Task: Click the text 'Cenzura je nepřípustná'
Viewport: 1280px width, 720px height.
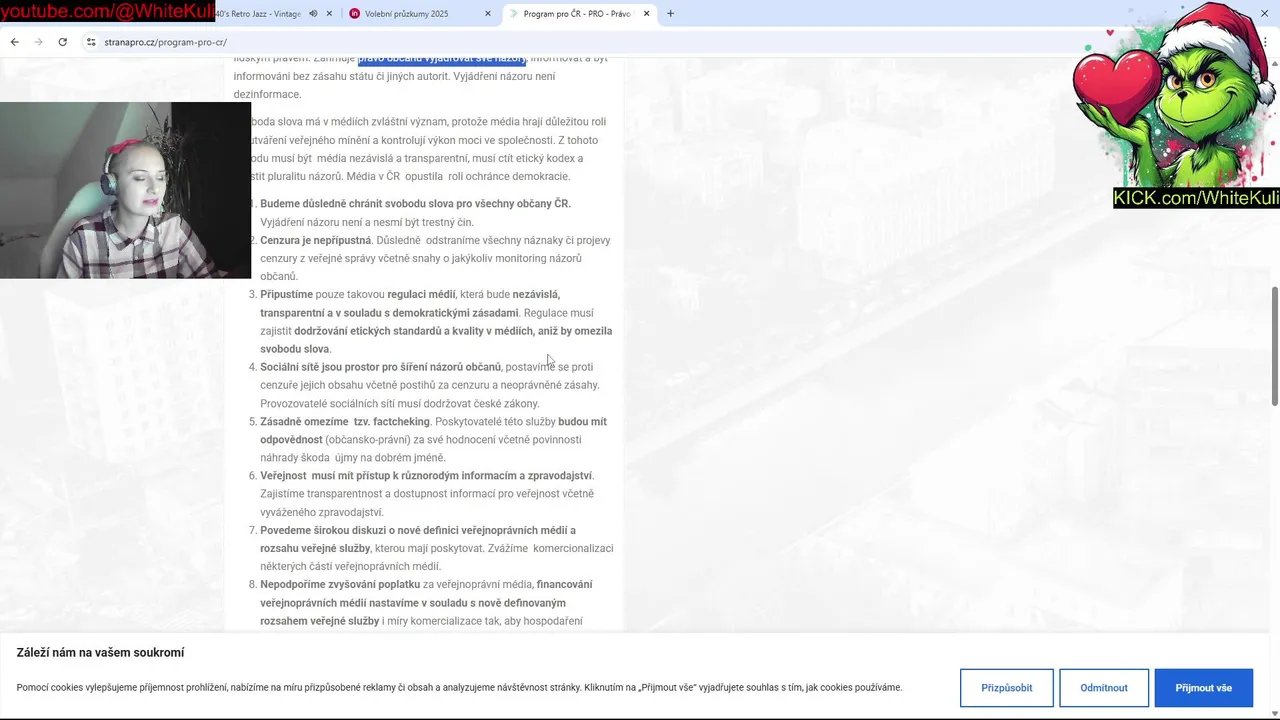Action: (315, 240)
